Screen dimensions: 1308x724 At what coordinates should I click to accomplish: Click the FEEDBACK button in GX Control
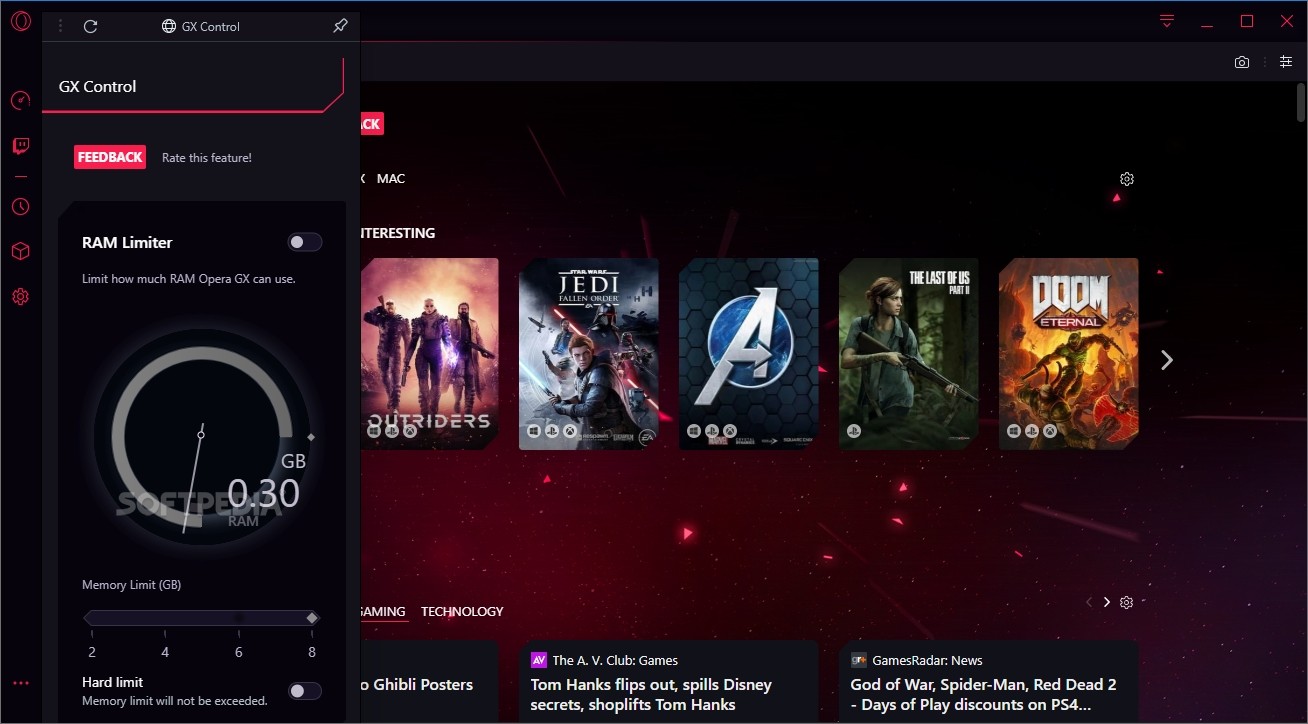pyautogui.click(x=110, y=157)
